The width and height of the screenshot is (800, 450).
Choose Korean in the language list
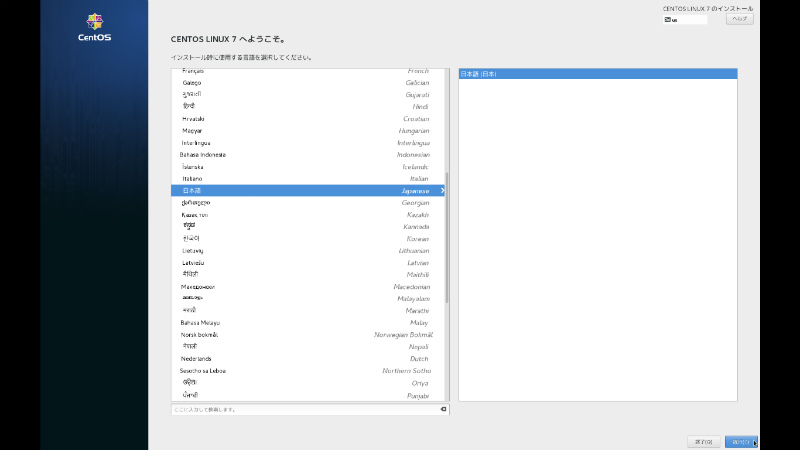[x=305, y=238]
